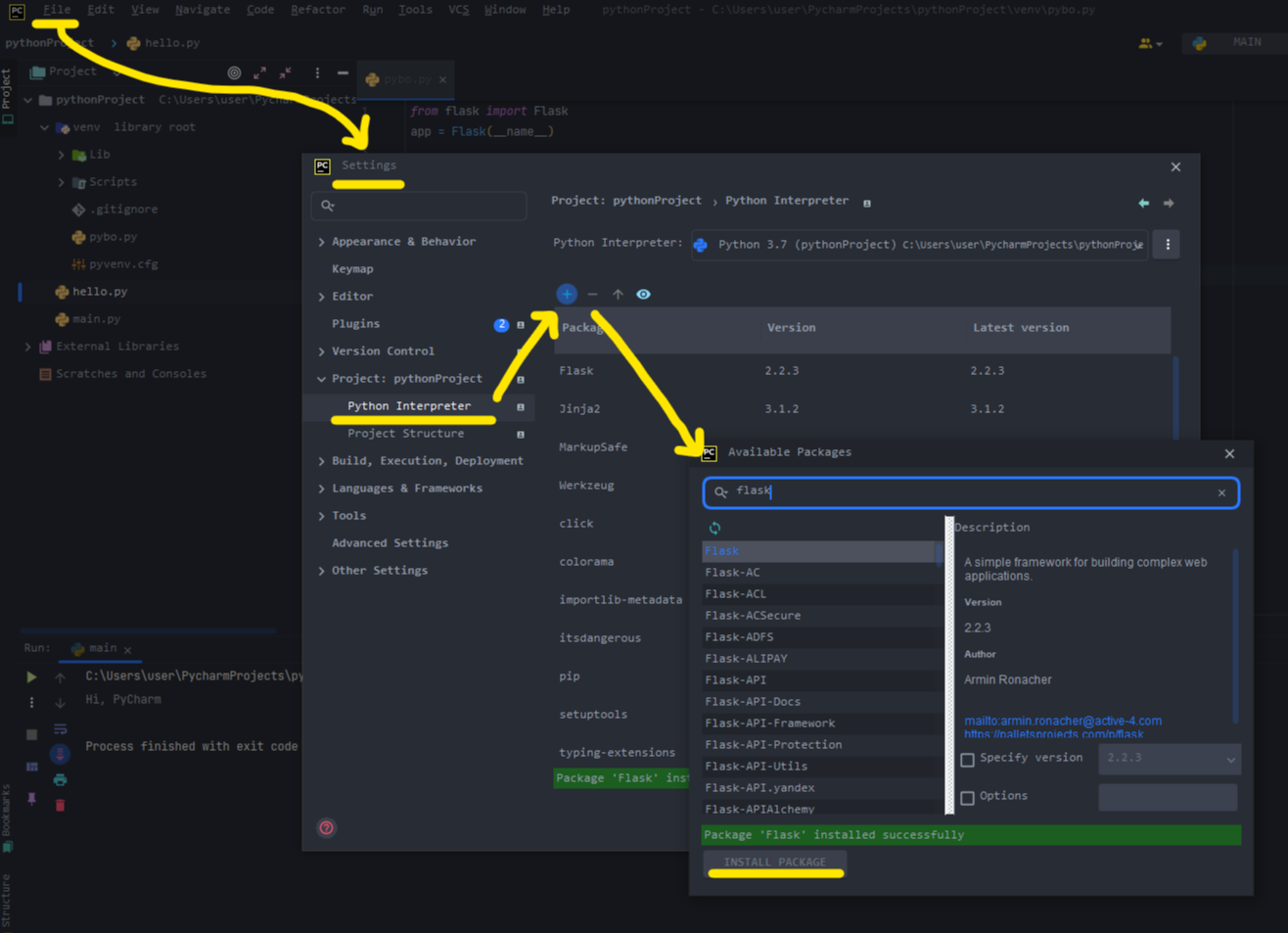Click the add package plus icon in Settings
Image resolution: width=1288 pixels, height=933 pixels.
[x=567, y=294]
